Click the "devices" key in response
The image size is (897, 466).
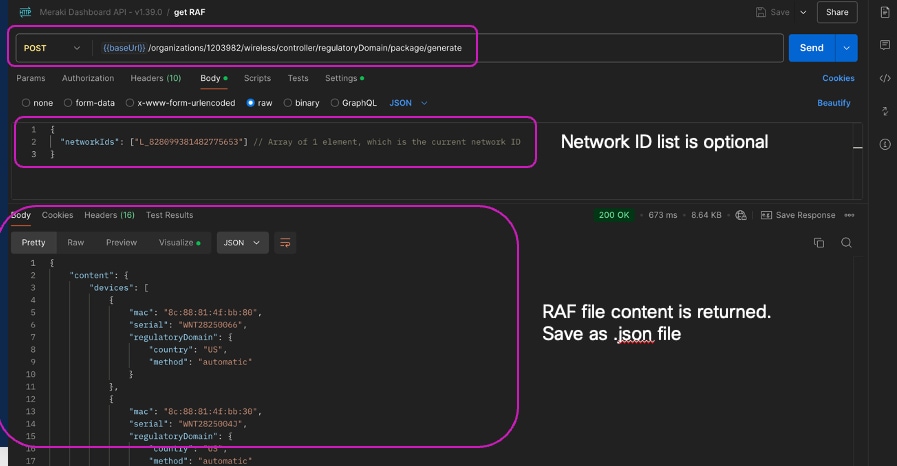point(112,288)
